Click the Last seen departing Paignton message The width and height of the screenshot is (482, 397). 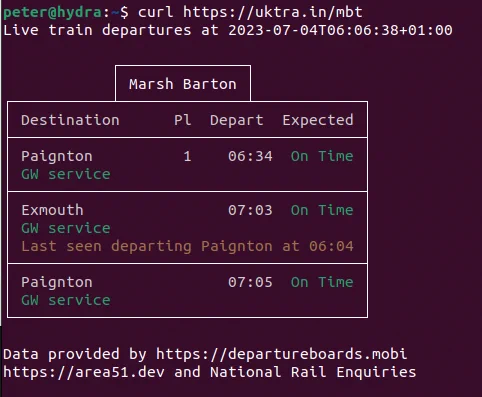pyautogui.click(x=187, y=246)
